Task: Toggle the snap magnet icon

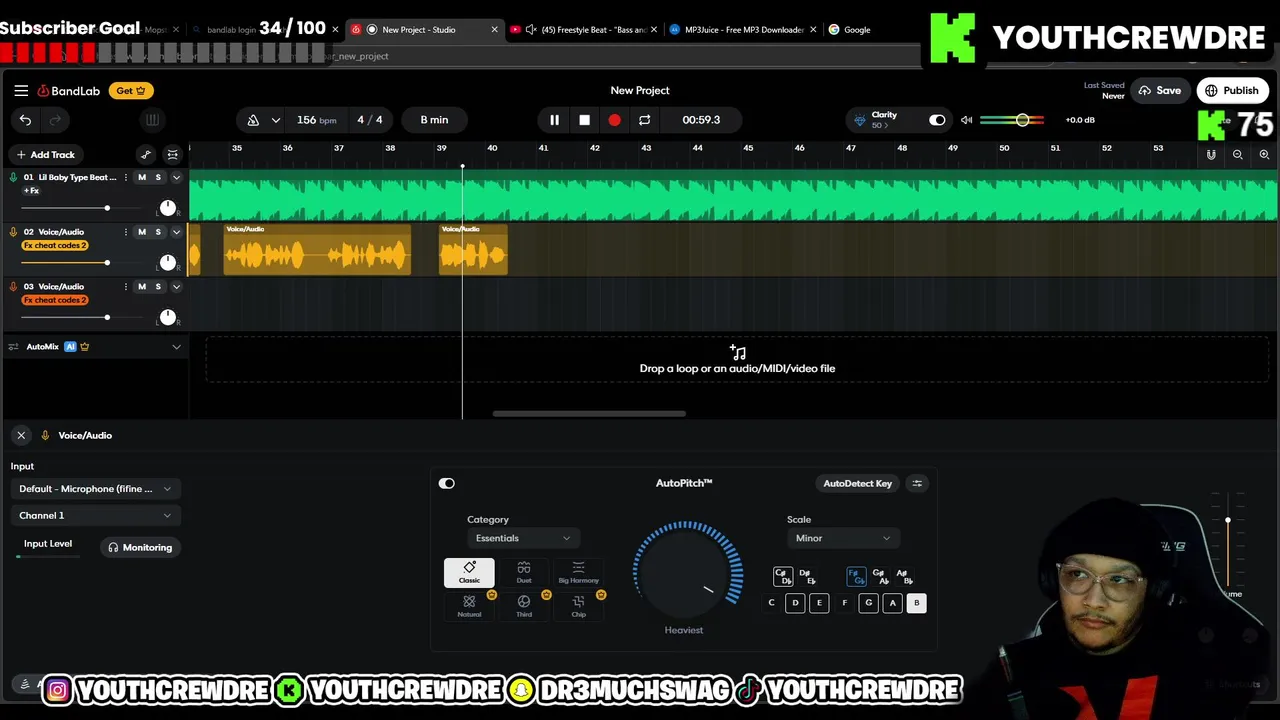Action: [x=1211, y=154]
